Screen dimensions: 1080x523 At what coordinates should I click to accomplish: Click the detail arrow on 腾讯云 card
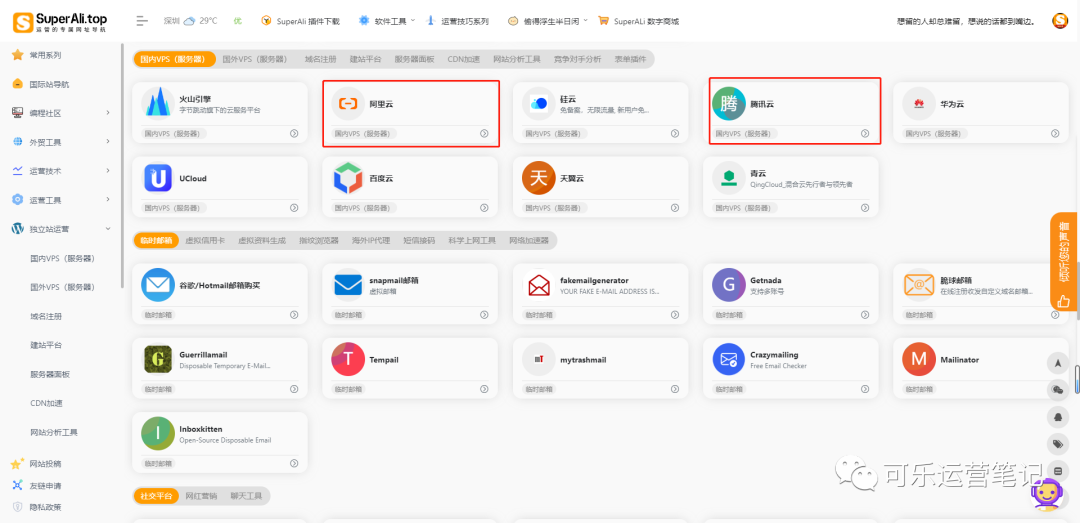(x=865, y=134)
